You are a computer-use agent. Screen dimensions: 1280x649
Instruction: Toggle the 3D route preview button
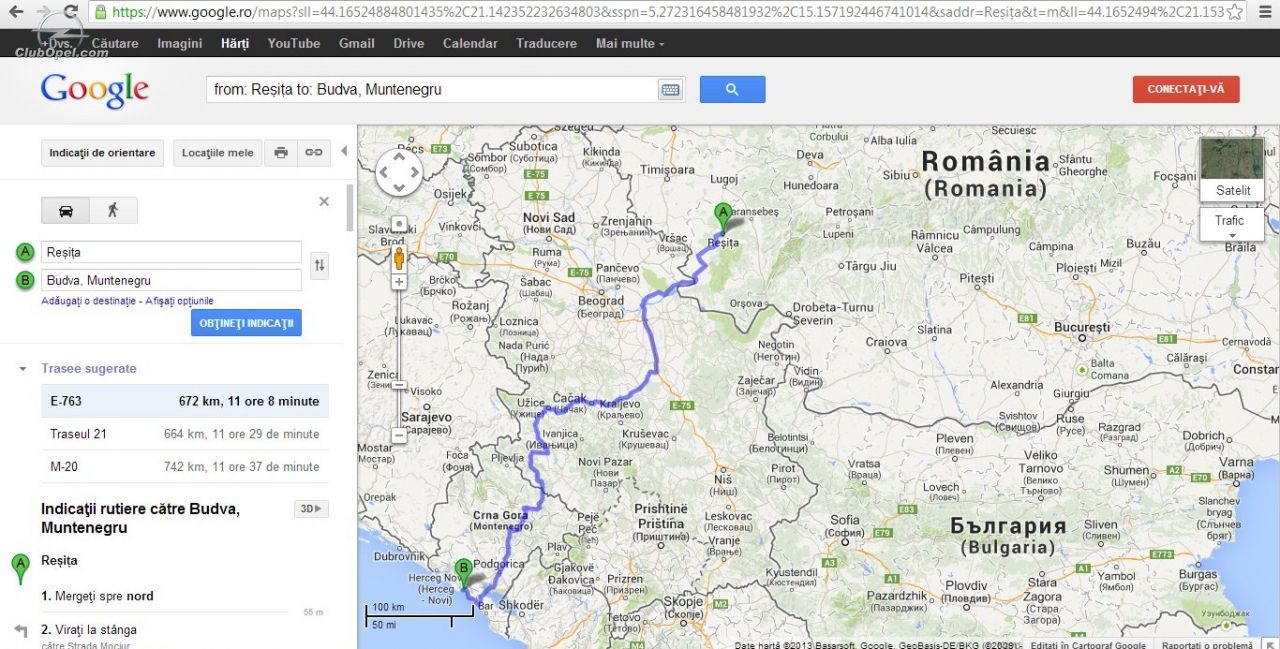click(x=311, y=509)
